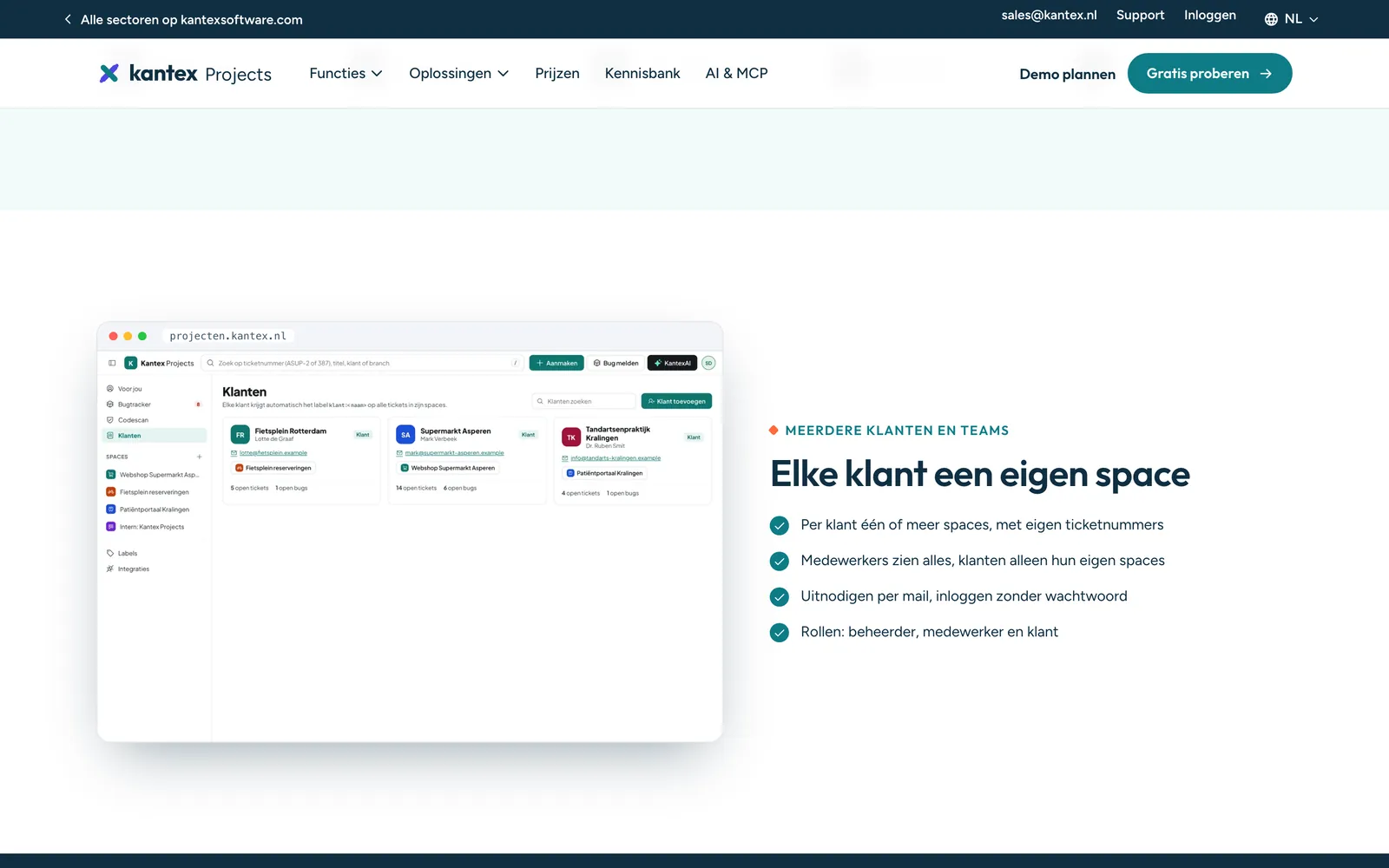
Task: Click the Klant toevoegen button
Action: (x=676, y=401)
